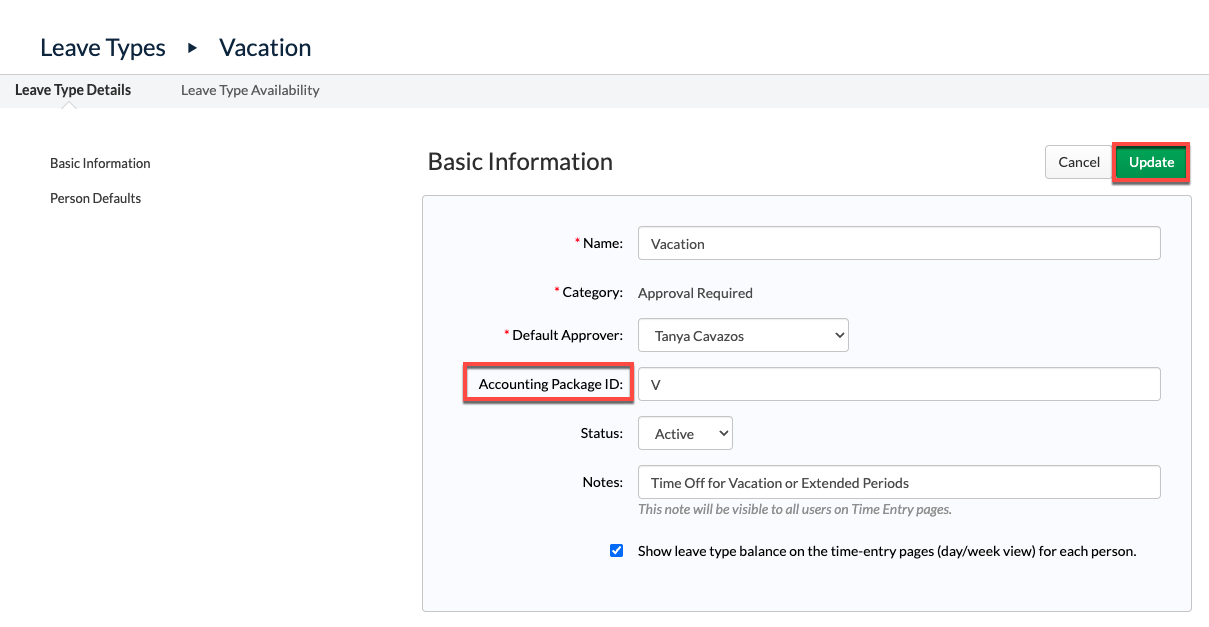Screen dimensions: 1209x627
Task: Click the green Update button
Action: click(x=1151, y=162)
